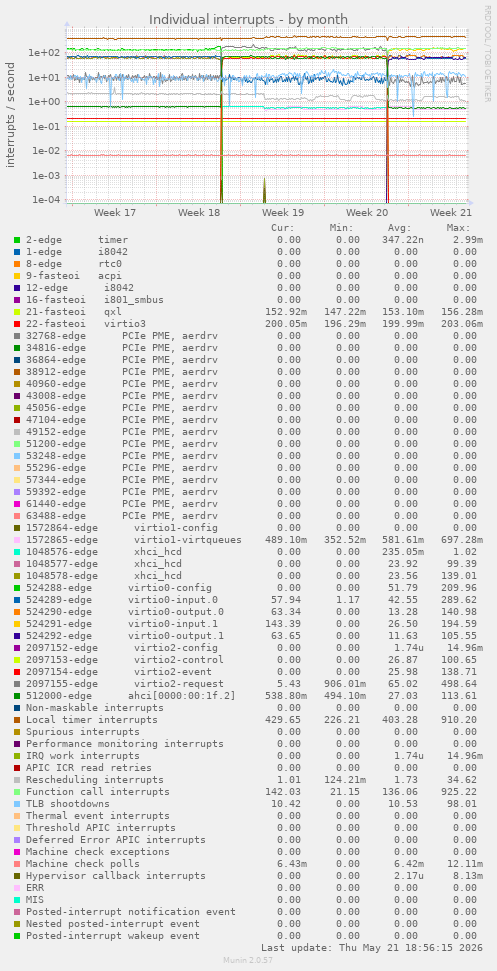Screen dimensions: 497x971
Task: Click the green timer legend swatch
Action: point(17,240)
